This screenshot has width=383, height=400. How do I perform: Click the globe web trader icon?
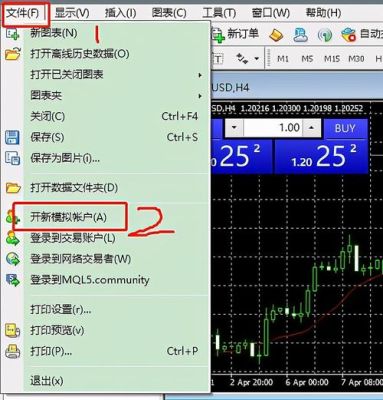click(13, 259)
